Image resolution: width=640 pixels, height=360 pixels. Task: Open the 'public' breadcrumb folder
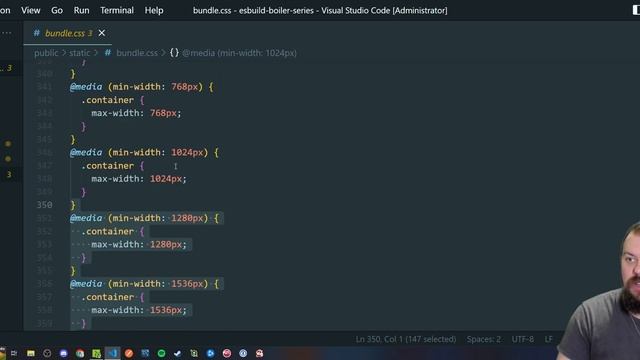46,53
